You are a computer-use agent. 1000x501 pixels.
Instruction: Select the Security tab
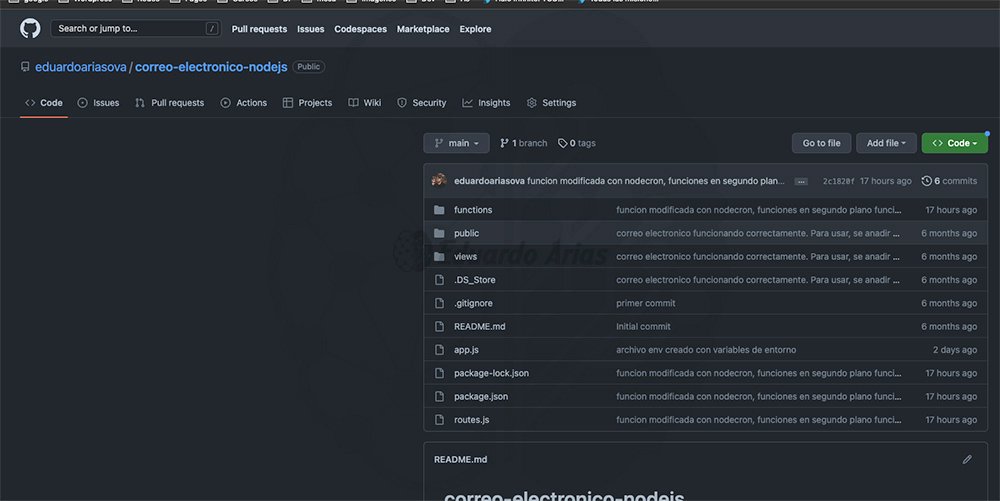click(422, 103)
